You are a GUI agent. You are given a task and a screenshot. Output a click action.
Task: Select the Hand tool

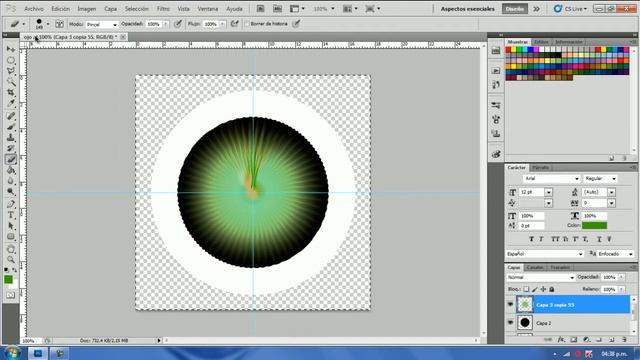(11, 249)
